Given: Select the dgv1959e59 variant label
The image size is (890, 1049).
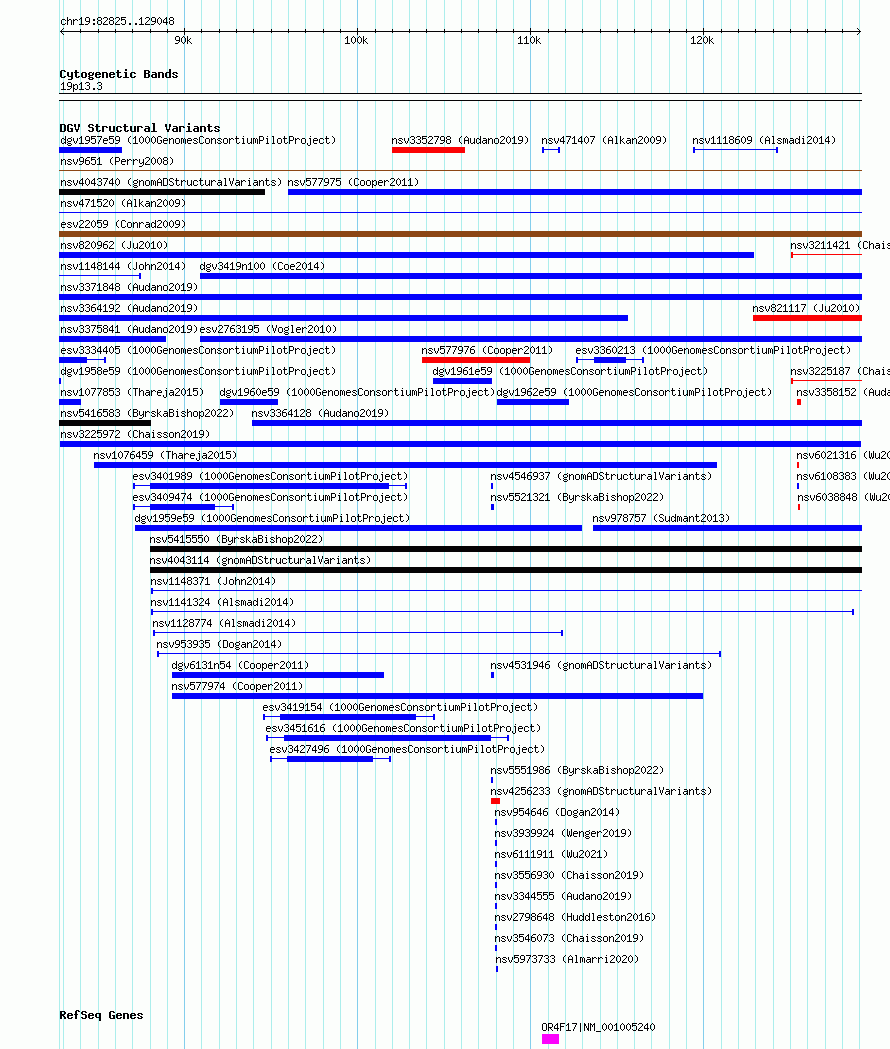Looking at the screenshot, I should tap(272, 518).
